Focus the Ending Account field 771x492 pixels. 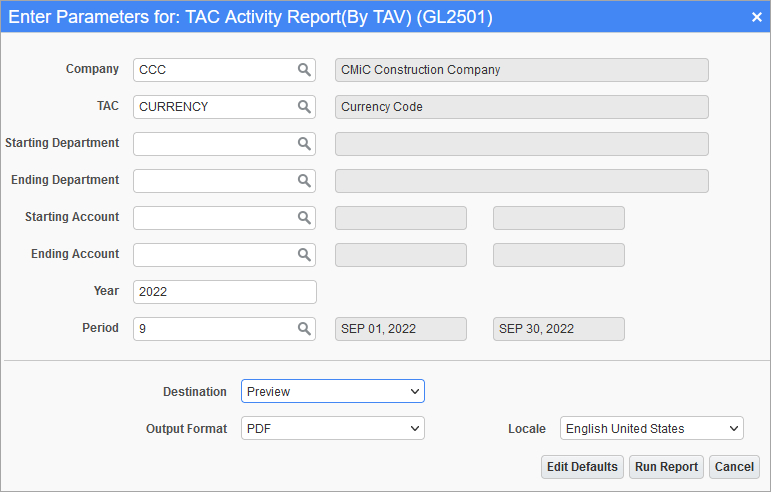click(x=215, y=255)
